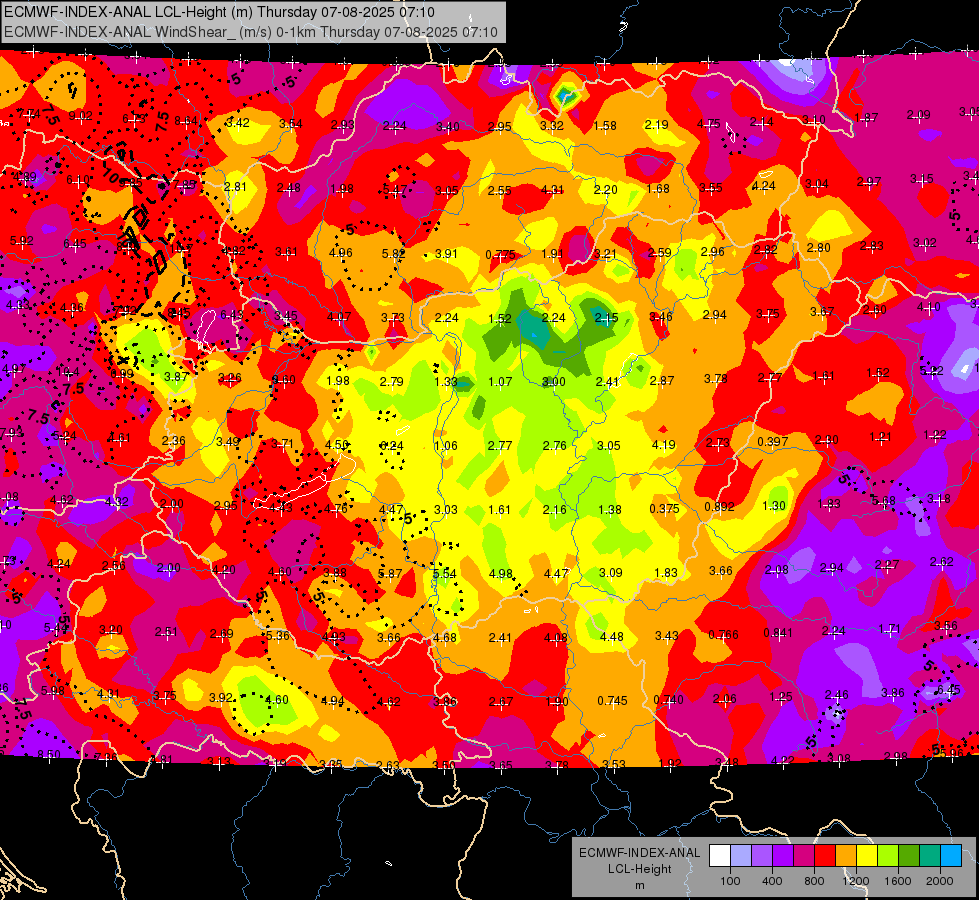Click the wind shear value 0.892

click(719, 507)
